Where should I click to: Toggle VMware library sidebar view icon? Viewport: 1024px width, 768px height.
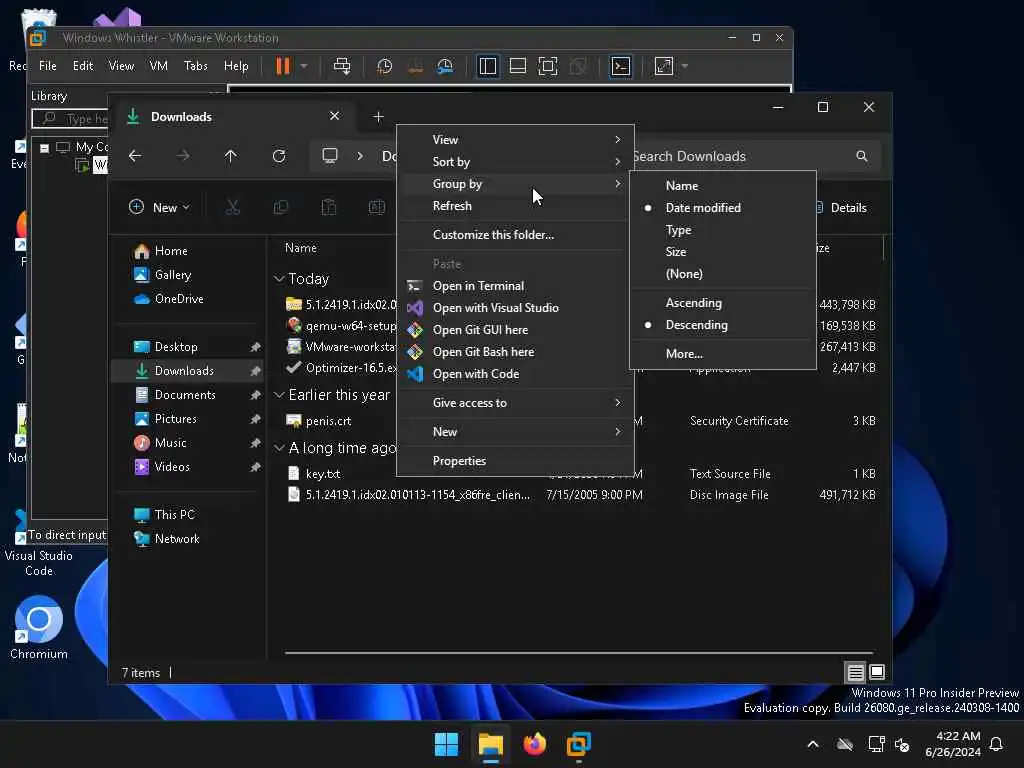coord(488,66)
